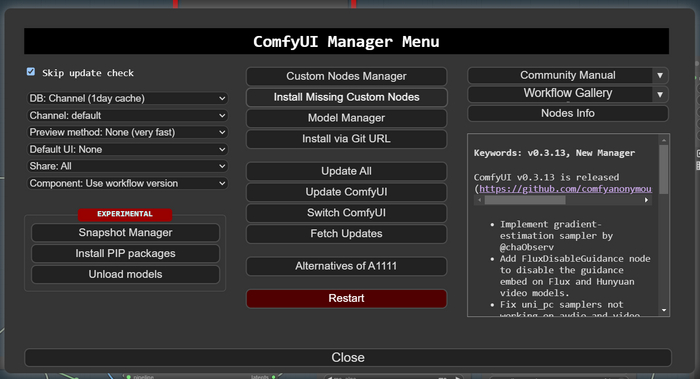The image size is (700, 379).
Task: Click the ComfyUI Manager Menu title
Action: (x=346, y=42)
